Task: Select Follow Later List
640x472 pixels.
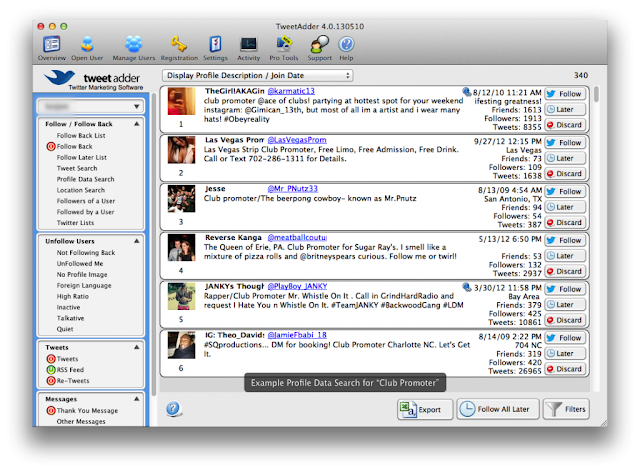Action: click(x=82, y=157)
